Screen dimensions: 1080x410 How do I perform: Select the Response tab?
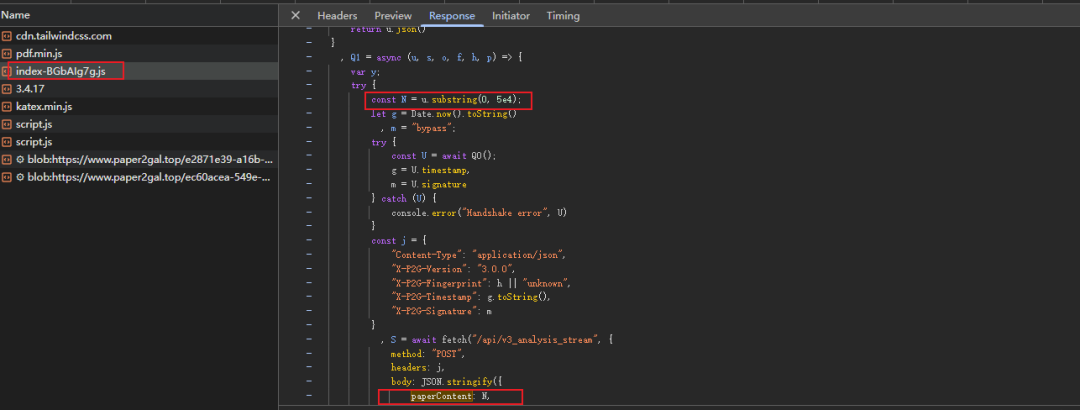pyautogui.click(x=452, y=15)
